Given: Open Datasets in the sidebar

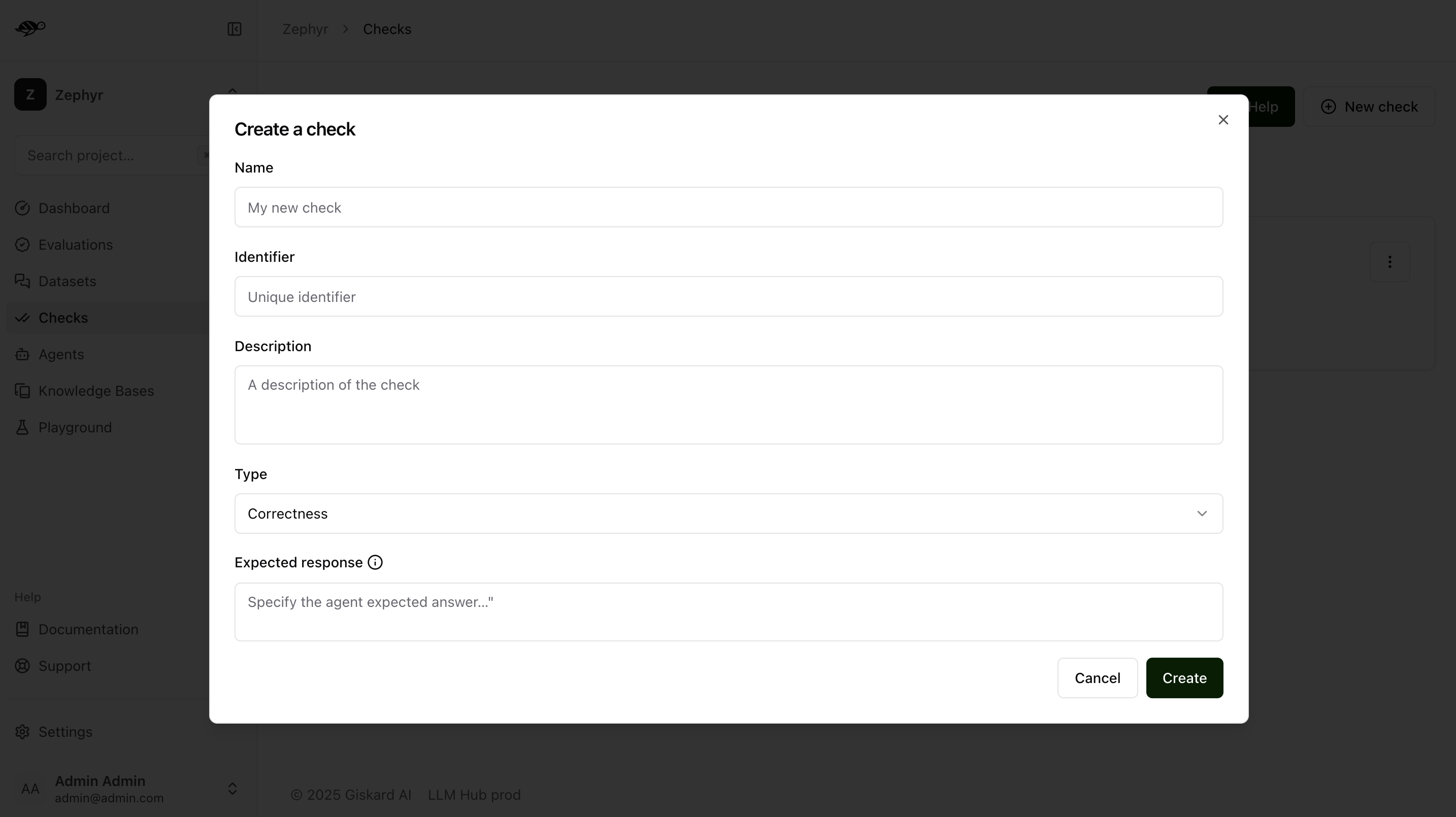Looking at the screenshot, I should tap(108, 281).
